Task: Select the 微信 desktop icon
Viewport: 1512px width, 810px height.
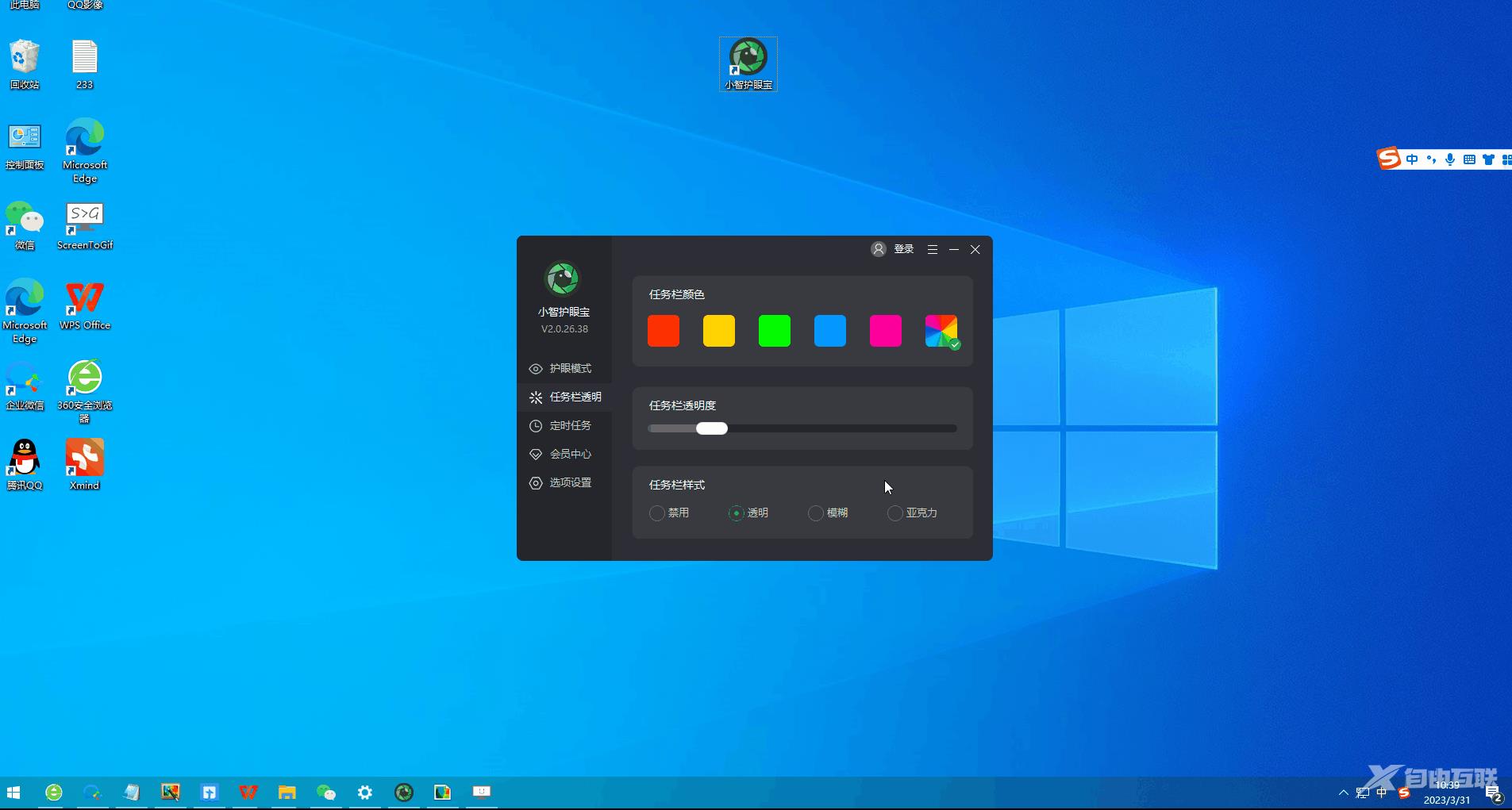Action: 25,226
